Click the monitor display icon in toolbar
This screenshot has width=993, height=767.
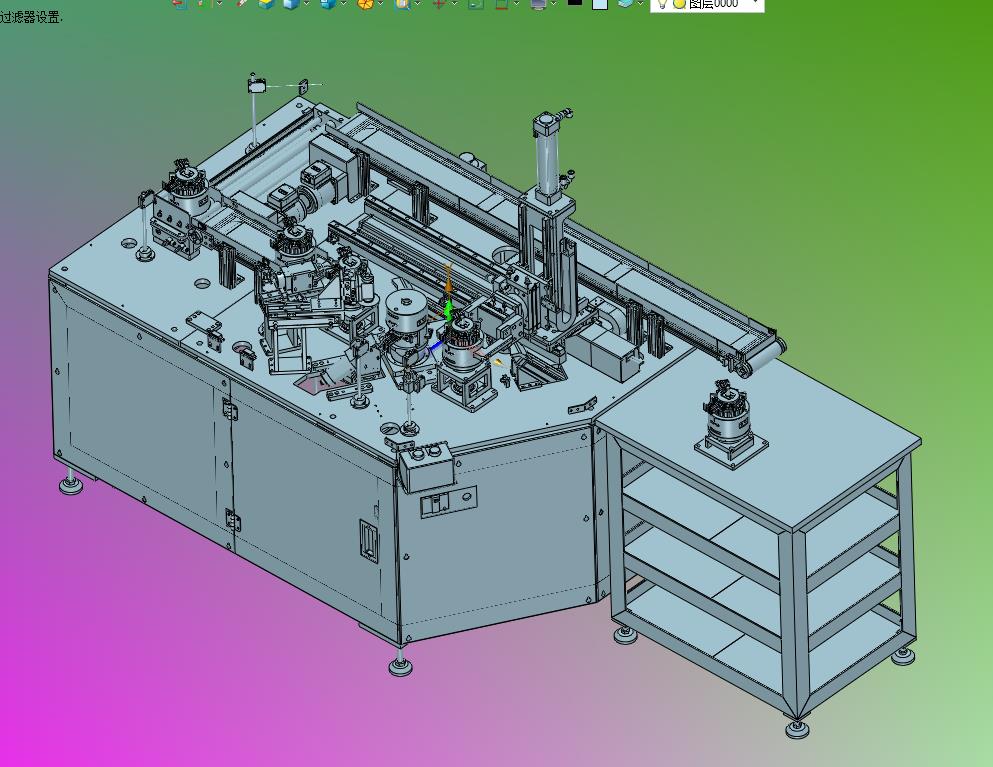[538, 4]
